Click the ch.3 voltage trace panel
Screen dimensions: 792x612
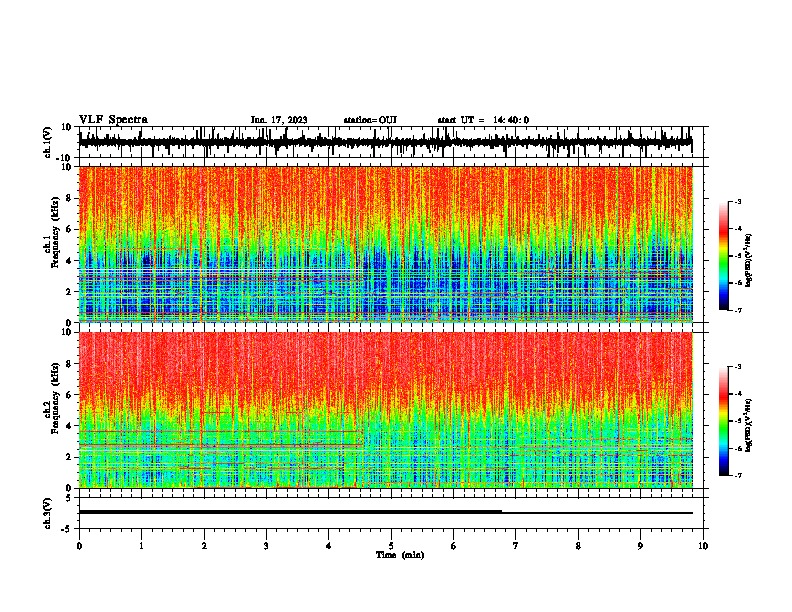pos(393,513)
